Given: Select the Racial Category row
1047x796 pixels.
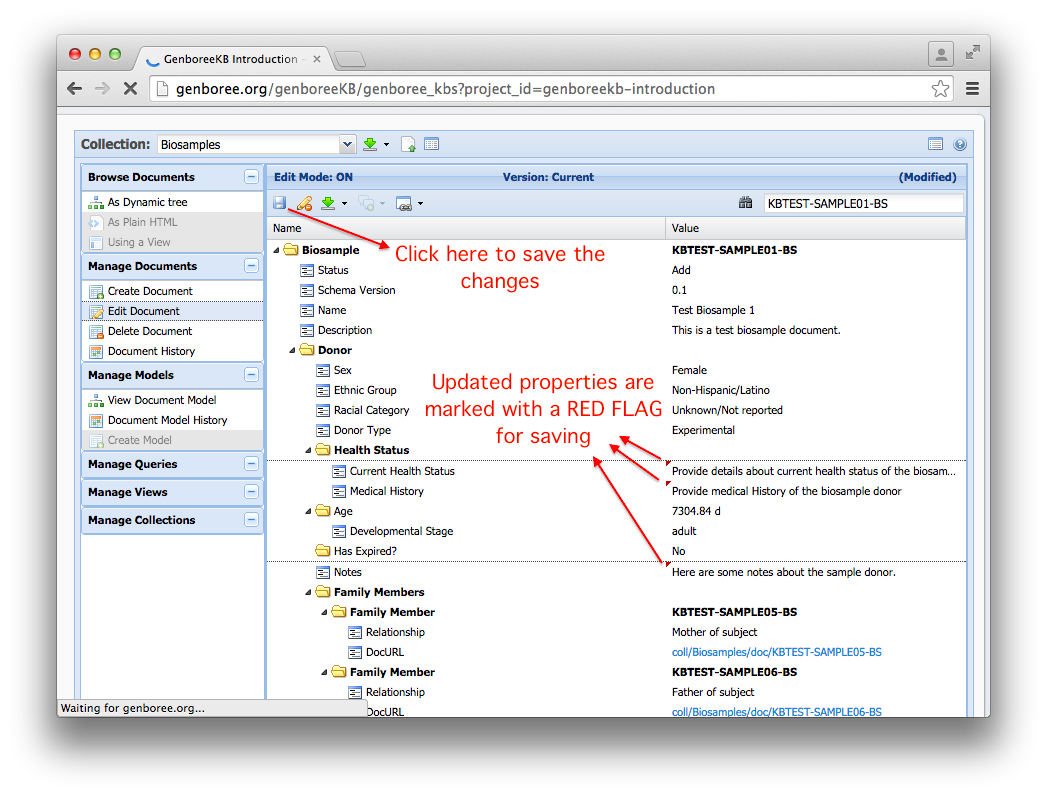Looking at the screenshot, I should pos(616,411).
